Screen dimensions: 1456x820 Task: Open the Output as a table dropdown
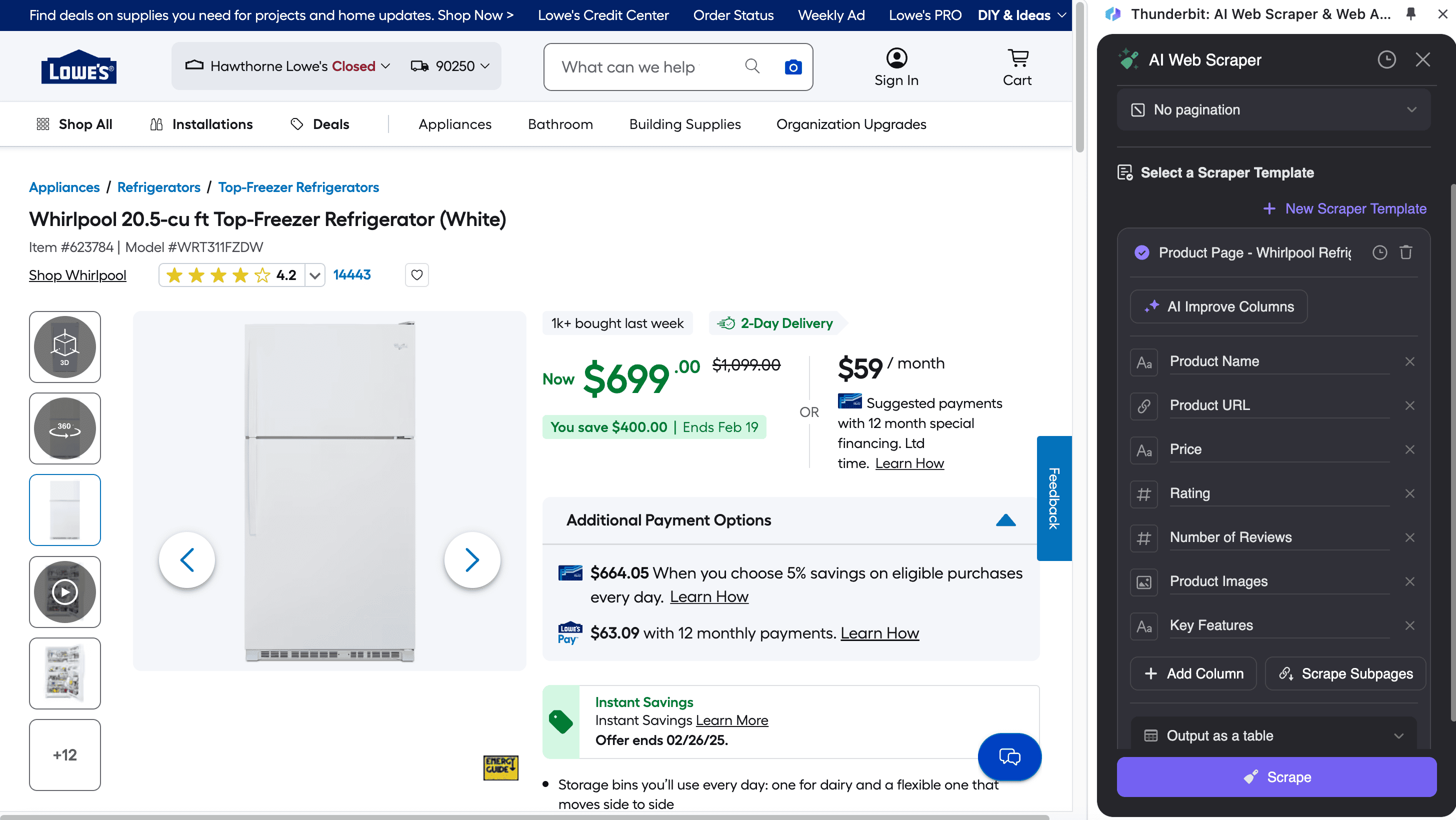(x=1273, y=735)
